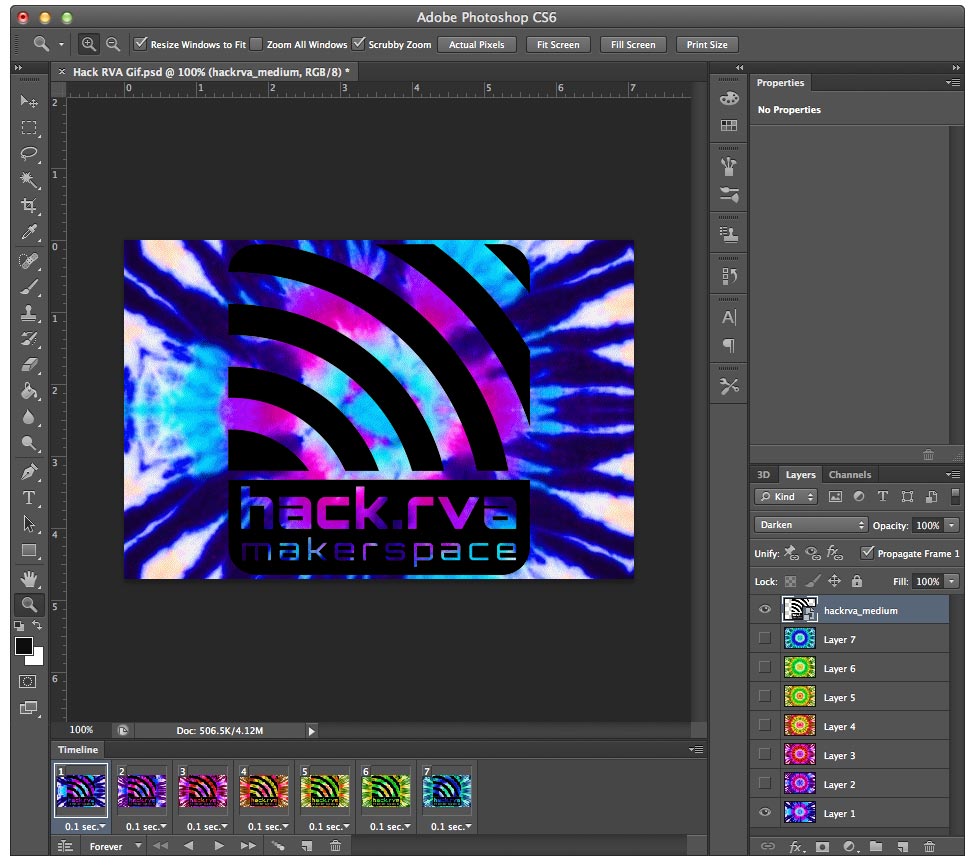Click the Zoom Out mode icon
975x866 pixels.
pyautogui.click(x=113, y=44)
